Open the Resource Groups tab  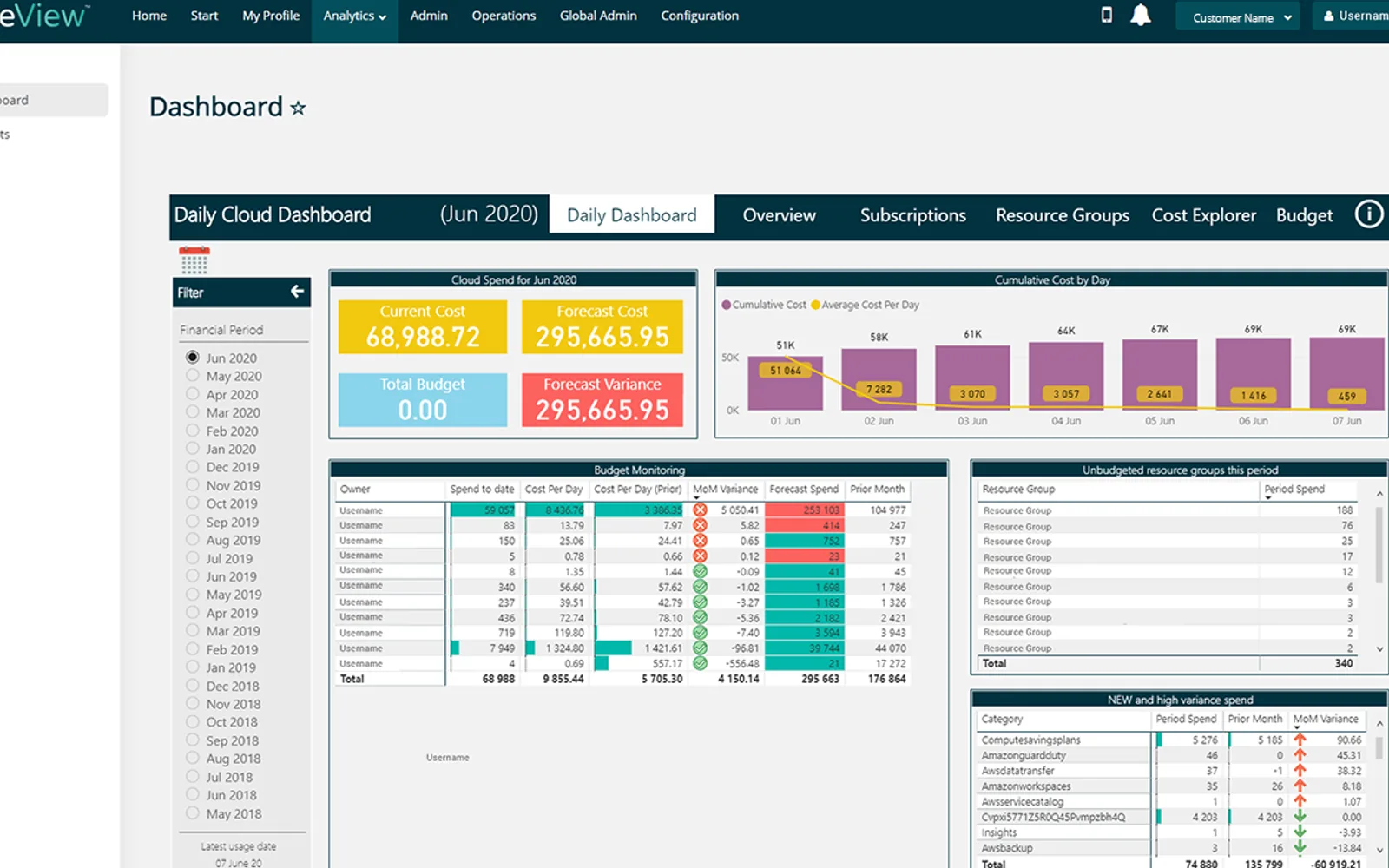pyautogui.click(x=1063, y=215)
